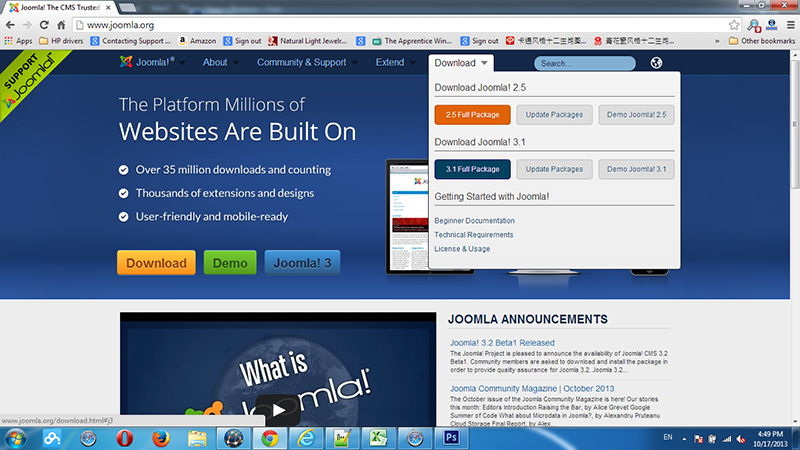Launch Firefox from the taskbar
Screen dimensions: 800x450
[x=161, y=438]
